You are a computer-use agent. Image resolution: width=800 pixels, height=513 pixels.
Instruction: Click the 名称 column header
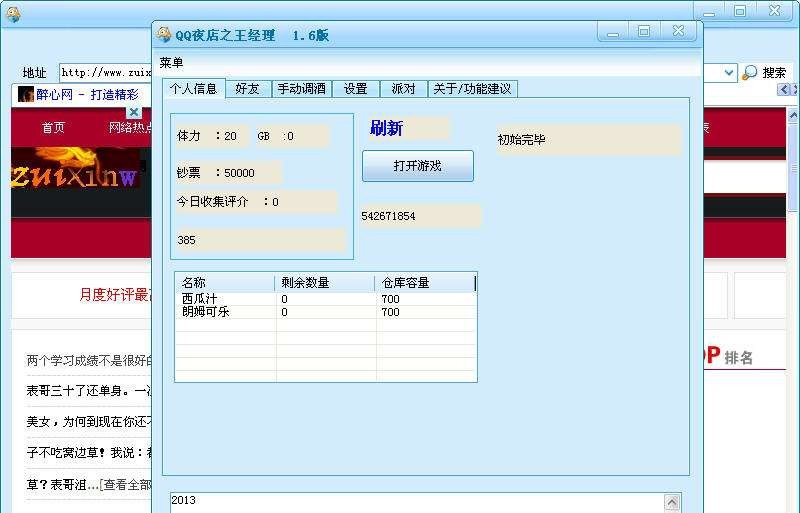point(225,283)
